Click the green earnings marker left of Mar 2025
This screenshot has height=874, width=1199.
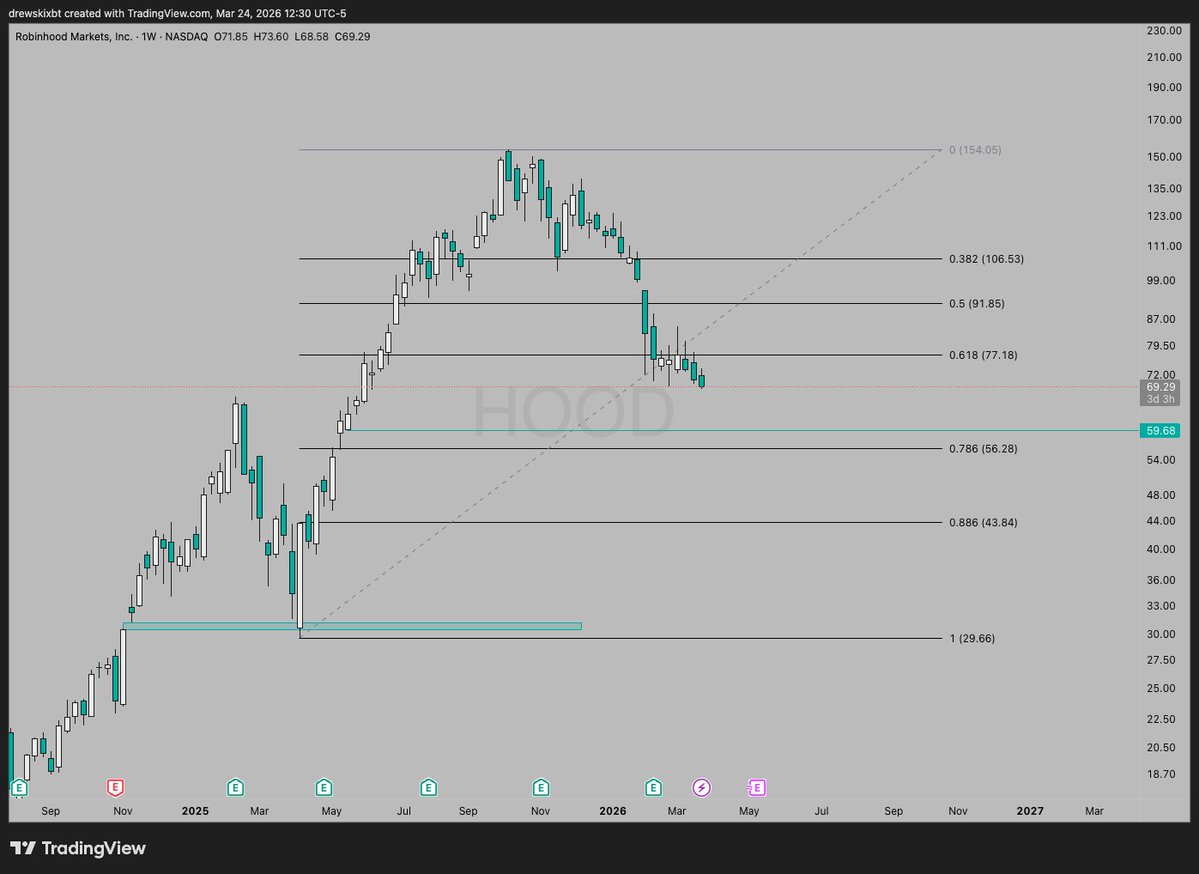[236, 787]
